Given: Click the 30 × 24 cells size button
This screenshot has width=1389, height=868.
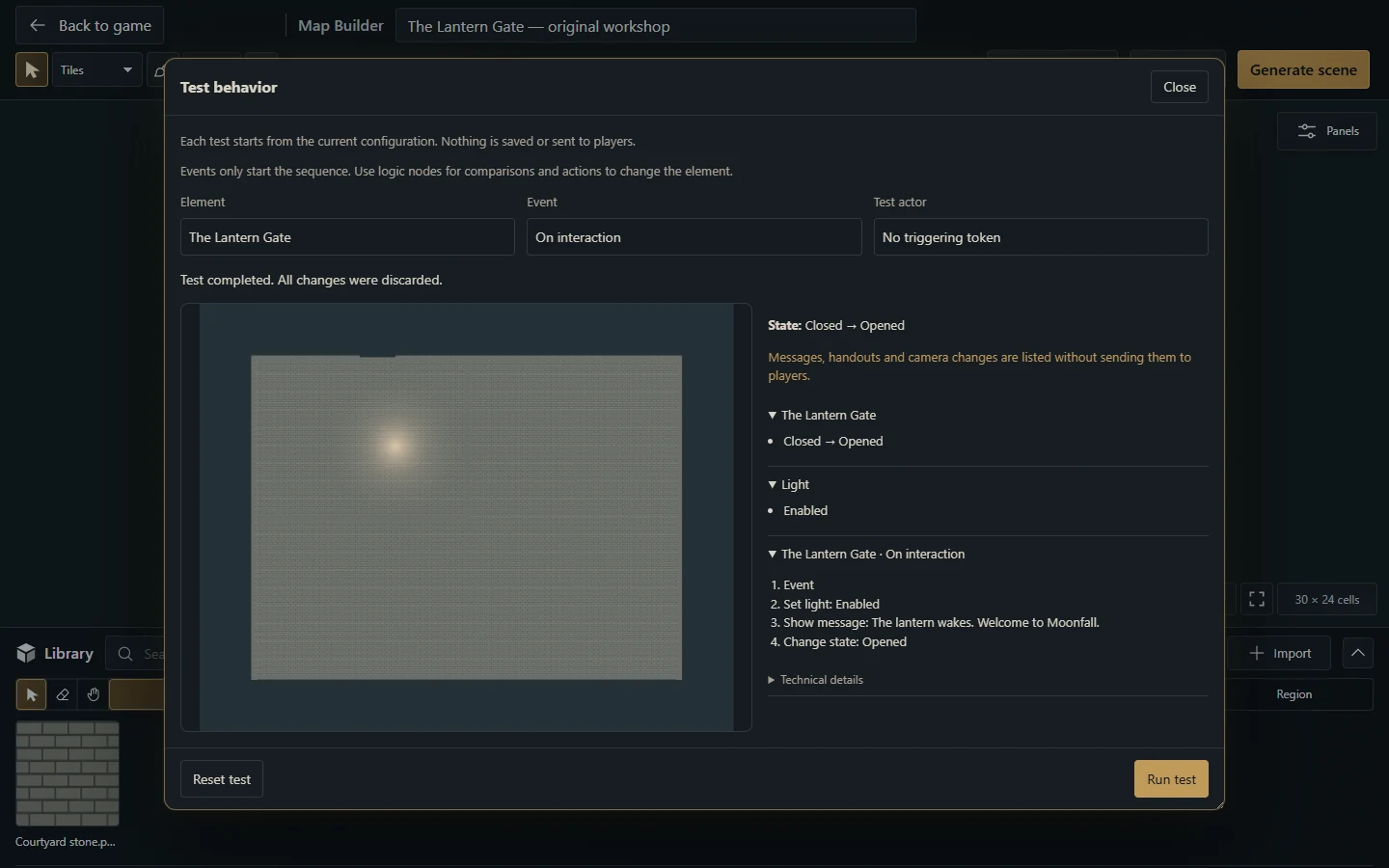Looking at the screenshot, I should (x=1327, y=600).
